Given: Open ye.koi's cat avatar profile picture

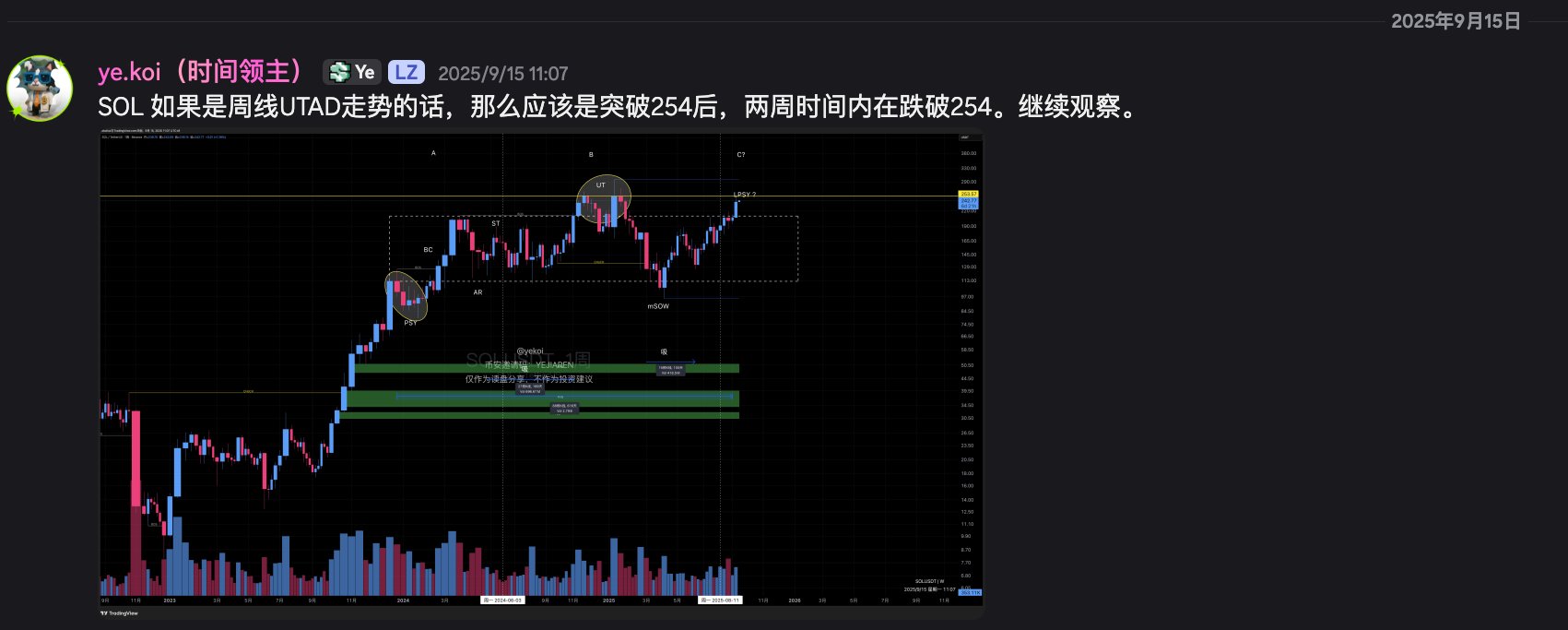Looking at the screenshot, I should pyautogui.click(x=40, y=89).
